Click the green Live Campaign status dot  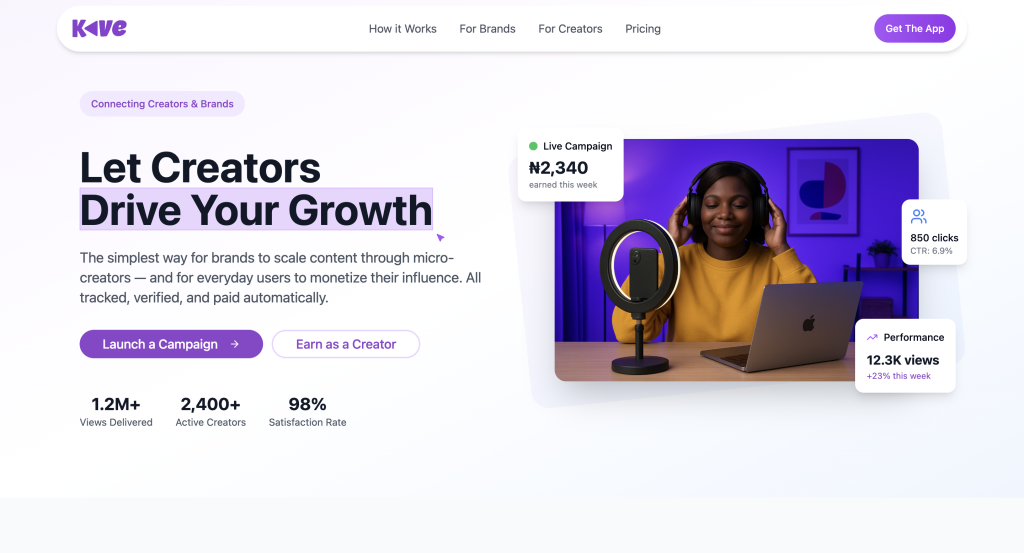pyautogui.click(x=533, y=146)
